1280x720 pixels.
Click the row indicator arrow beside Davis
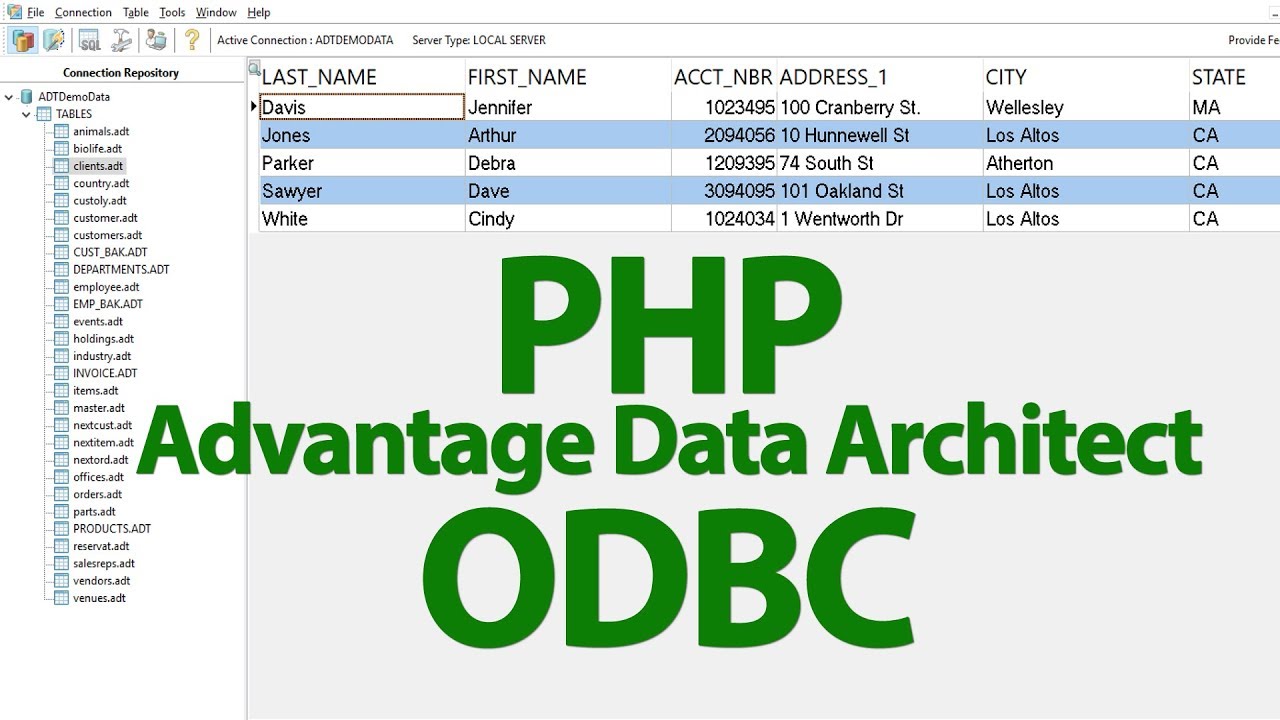coord(254,106)
